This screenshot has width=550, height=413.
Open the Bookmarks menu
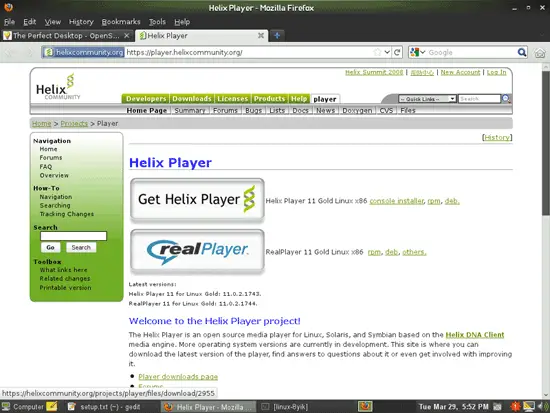(x=121, y=22)
